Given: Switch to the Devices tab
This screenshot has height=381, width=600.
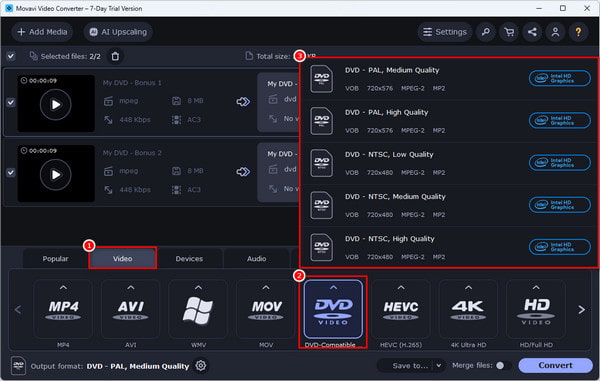Looking at the screenshot, I should [189, 259].
